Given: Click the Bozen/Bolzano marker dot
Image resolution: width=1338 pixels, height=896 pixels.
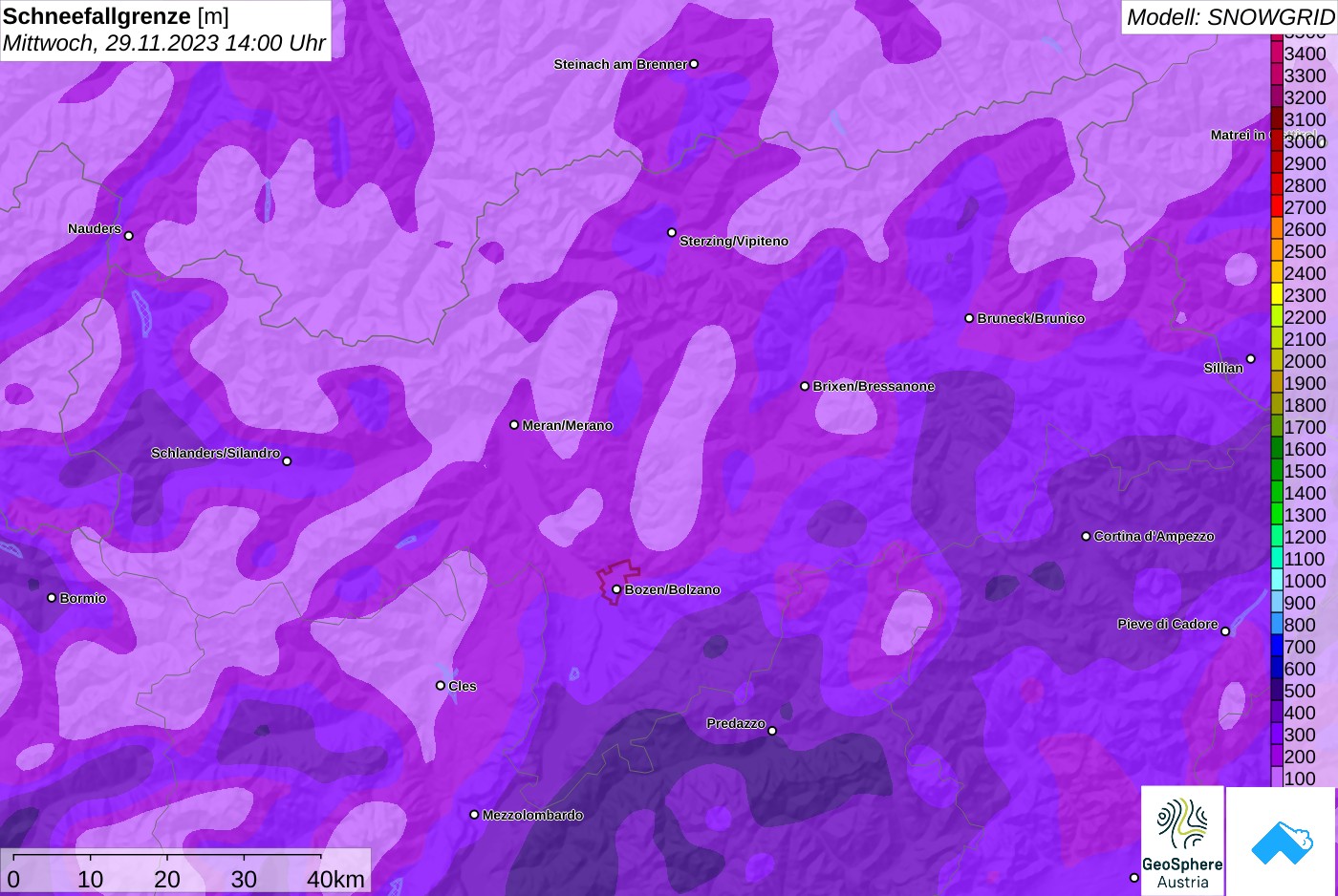Looking at the screenshot, I should click(616, 589).
